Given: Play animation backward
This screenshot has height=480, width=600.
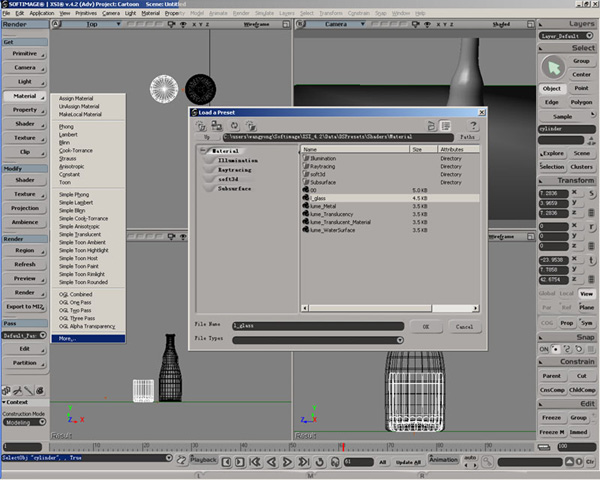Looking at the screenshot, I should [272, 462].
